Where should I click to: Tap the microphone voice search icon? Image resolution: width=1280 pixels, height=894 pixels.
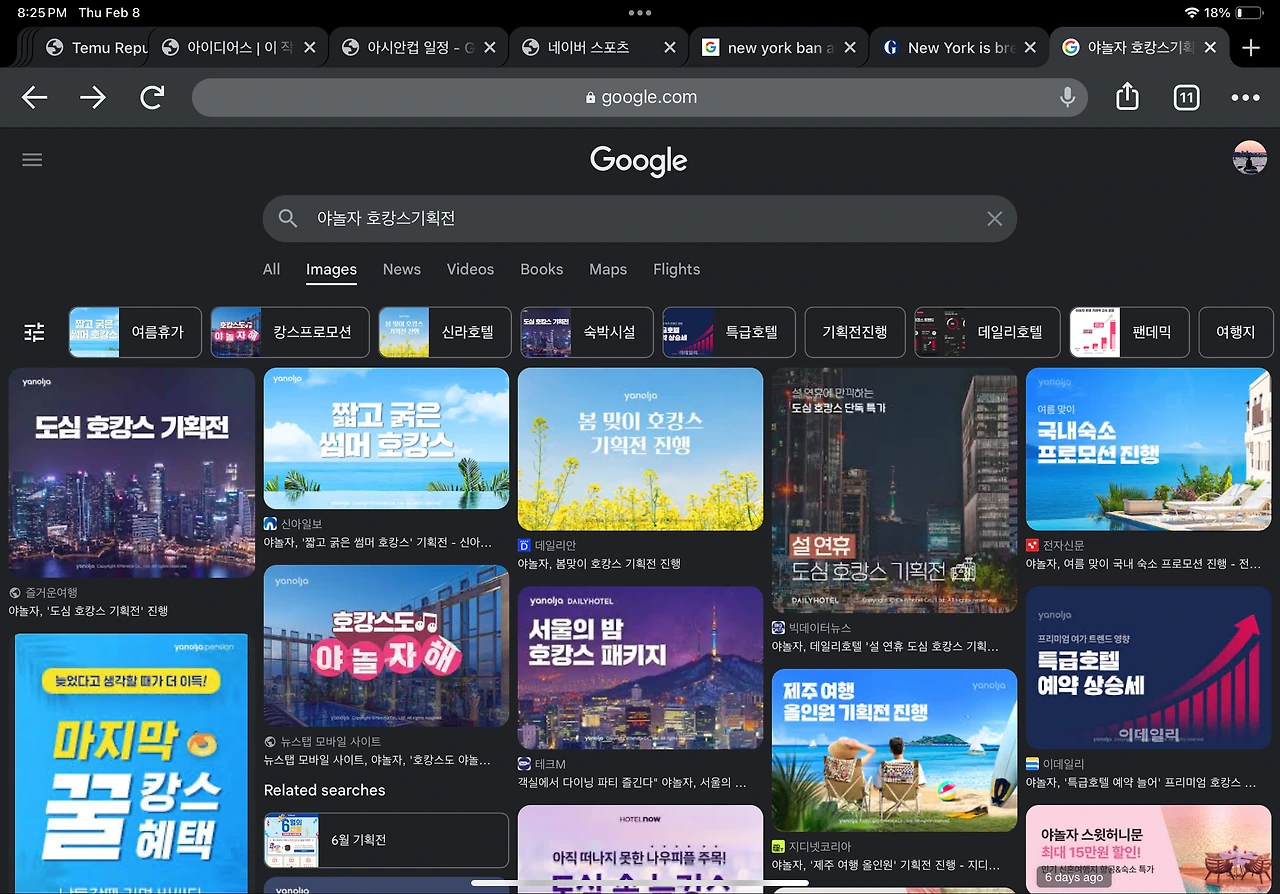point(1067,97)
